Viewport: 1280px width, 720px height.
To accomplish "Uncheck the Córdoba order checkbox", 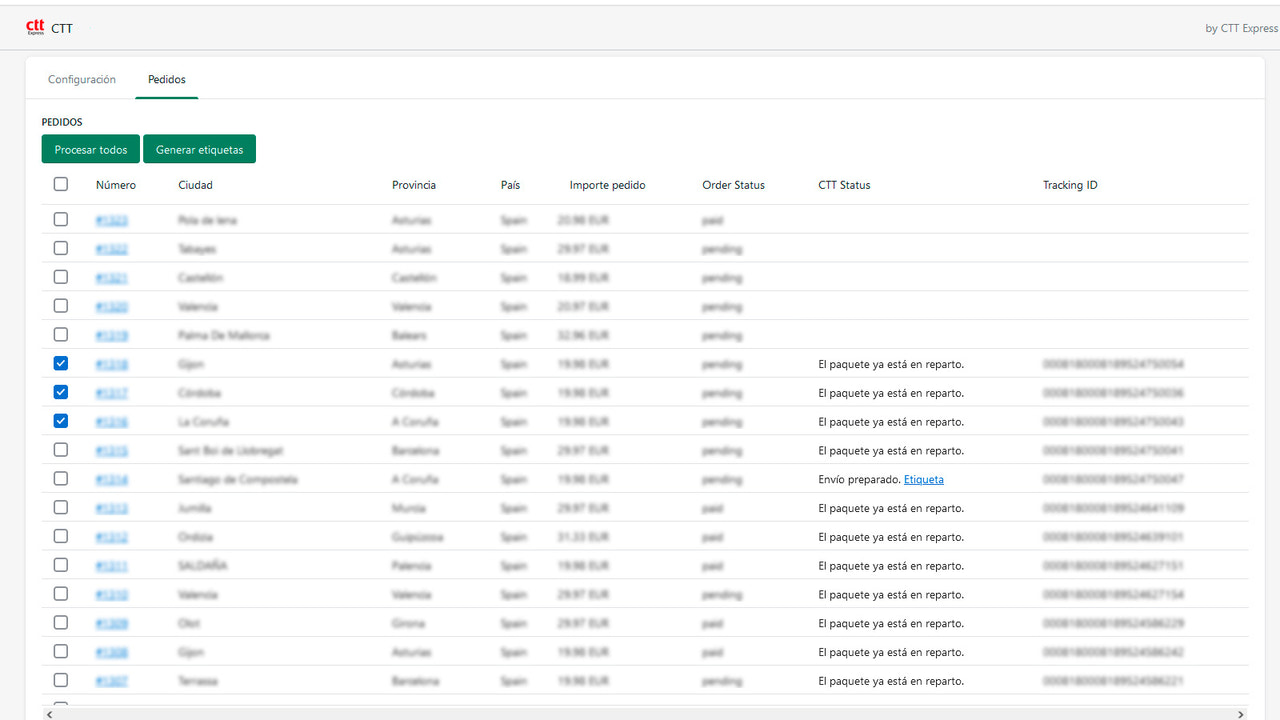I will click(x=60, y=392).
